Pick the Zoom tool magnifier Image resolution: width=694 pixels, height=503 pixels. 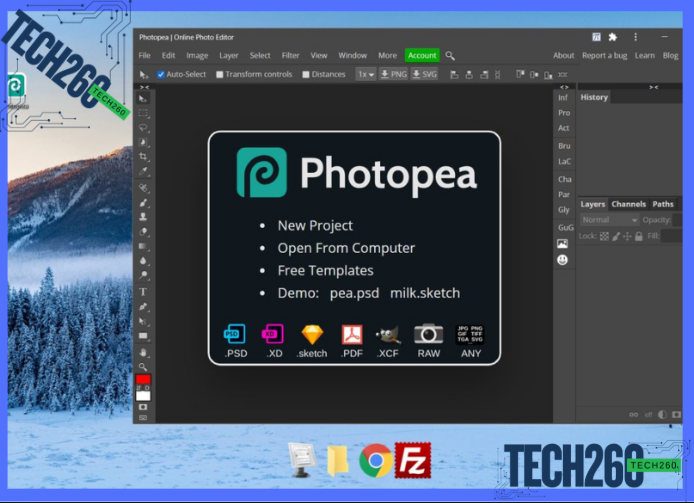[x=144, y=367]
